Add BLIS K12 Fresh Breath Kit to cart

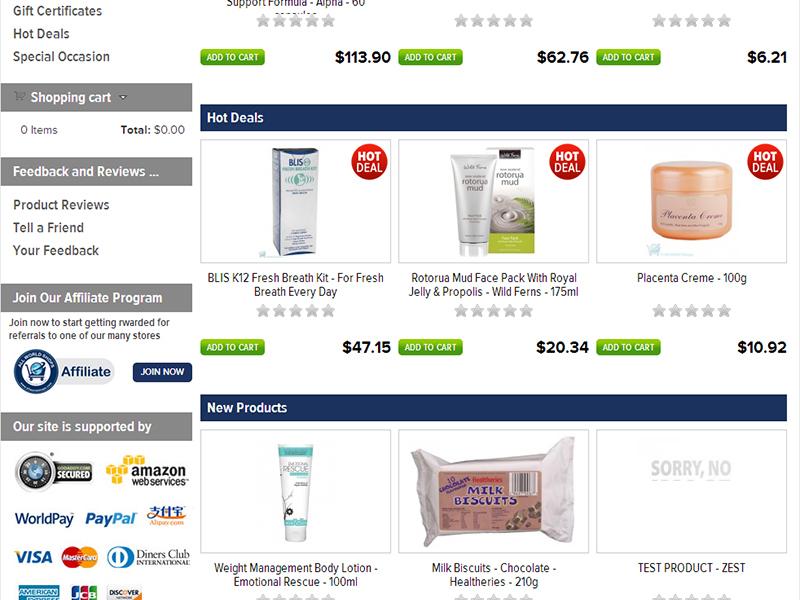(x=233, y=347)
